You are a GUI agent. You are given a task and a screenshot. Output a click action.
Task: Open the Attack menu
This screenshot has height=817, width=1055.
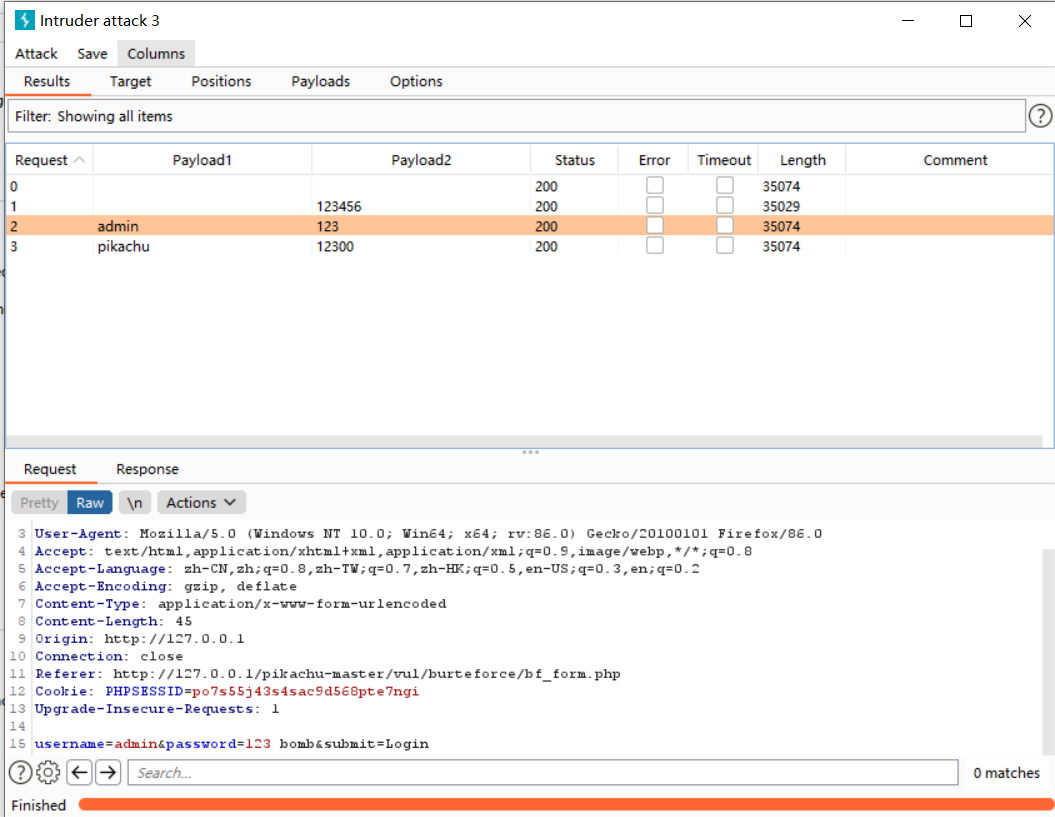pyautogui.click(x=36, y=54)
